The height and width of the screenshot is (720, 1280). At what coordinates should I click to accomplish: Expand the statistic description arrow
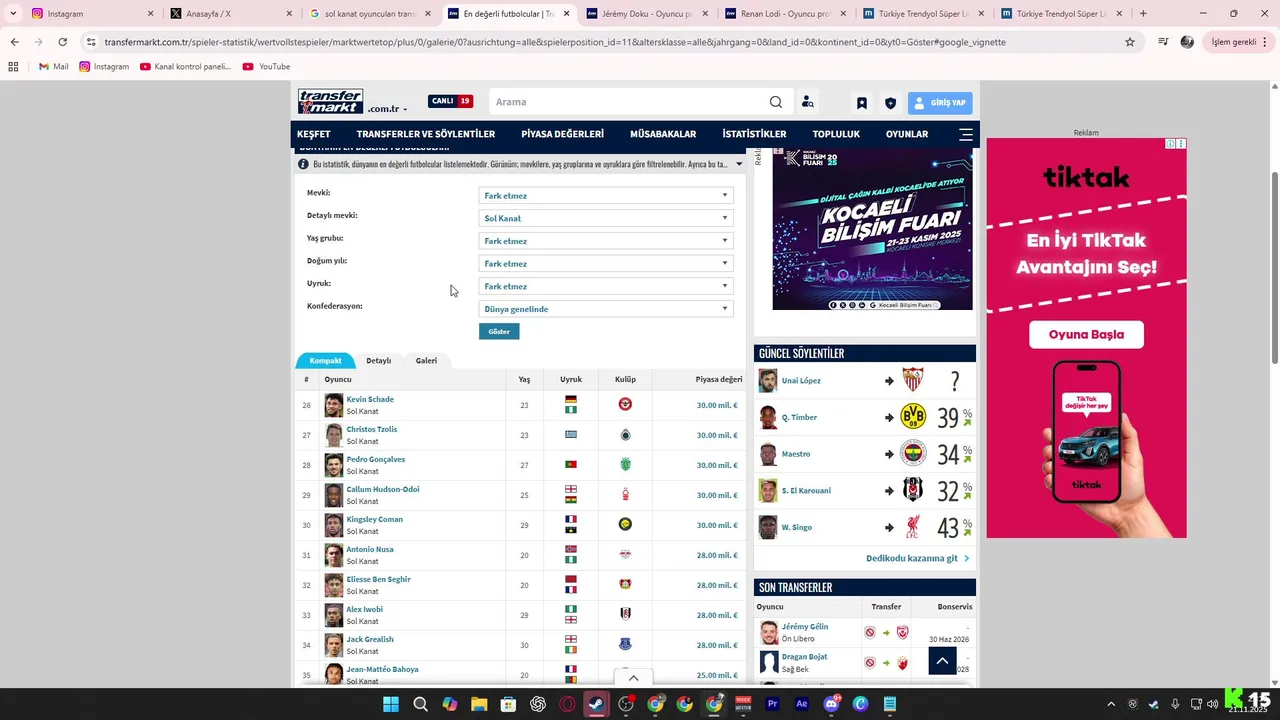[739, 164]
